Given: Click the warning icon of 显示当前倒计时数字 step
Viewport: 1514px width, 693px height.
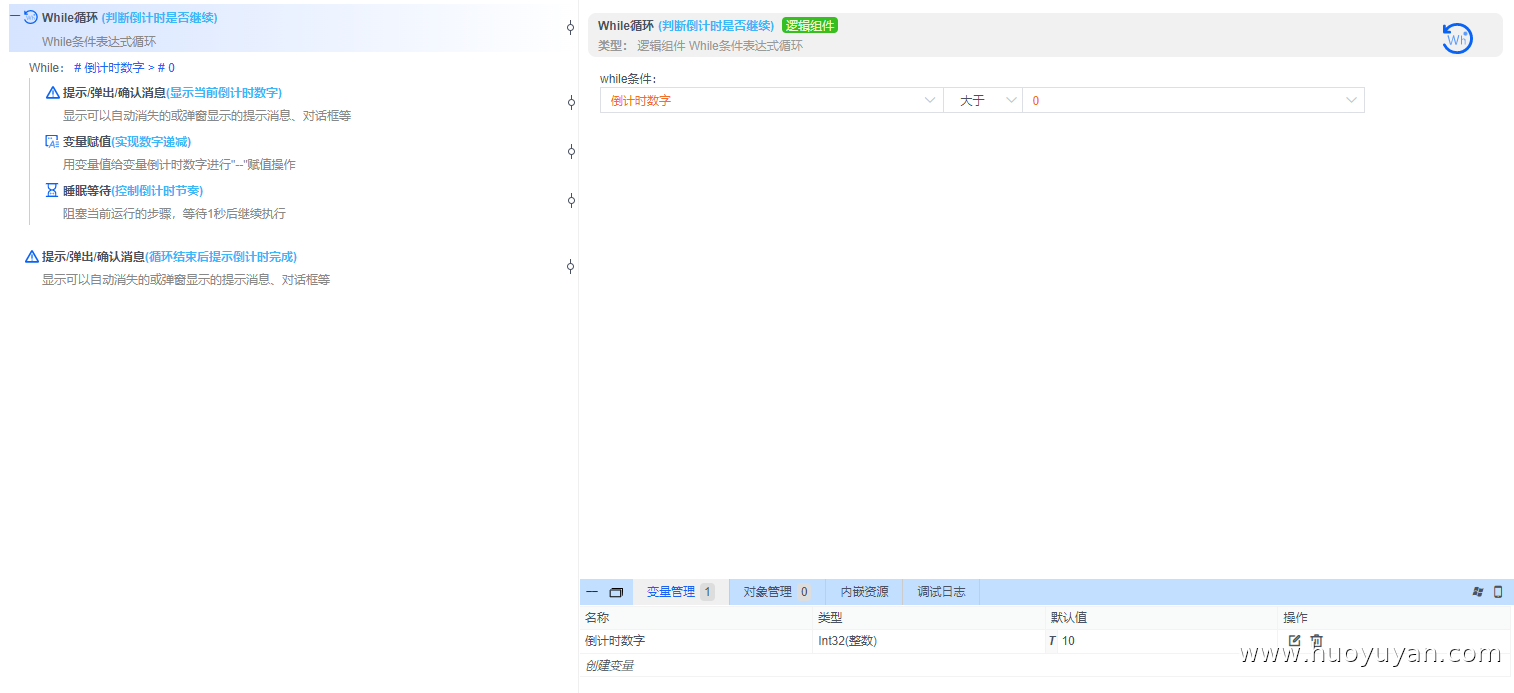Looking at the screenshot, I should (x=53, y=93).
